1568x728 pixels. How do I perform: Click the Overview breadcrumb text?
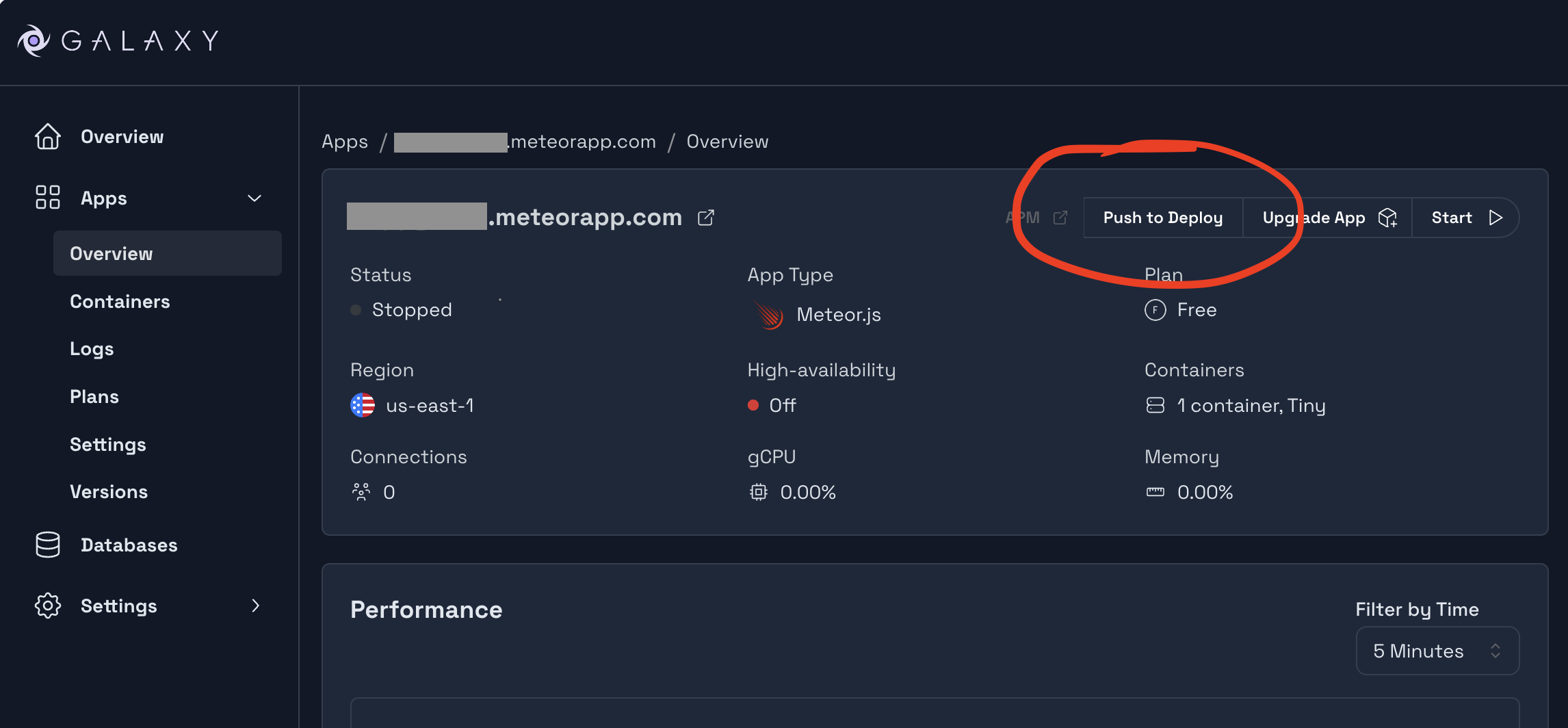tap(727, 142)
